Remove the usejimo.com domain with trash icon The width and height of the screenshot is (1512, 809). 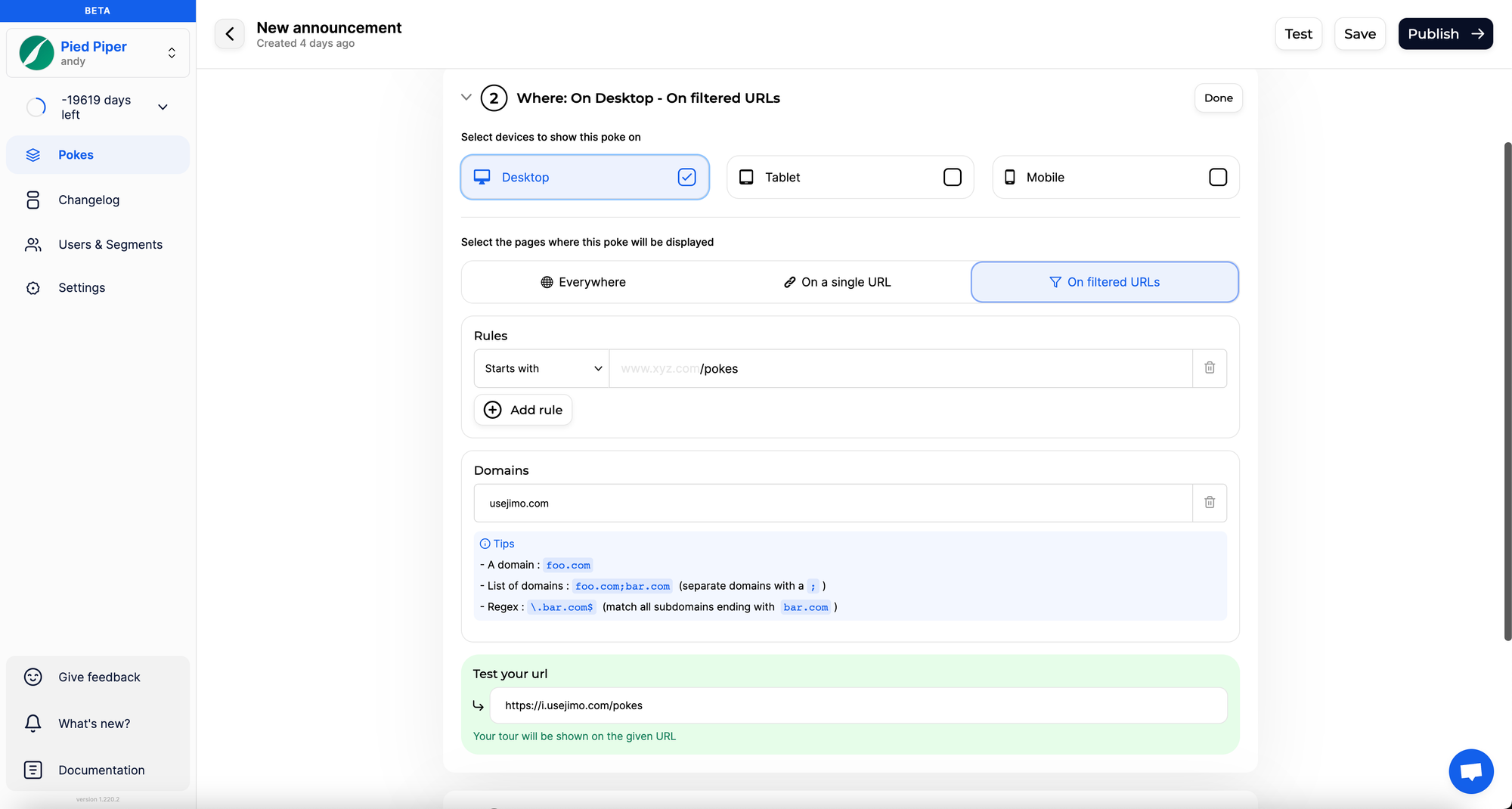(1210, 503)
